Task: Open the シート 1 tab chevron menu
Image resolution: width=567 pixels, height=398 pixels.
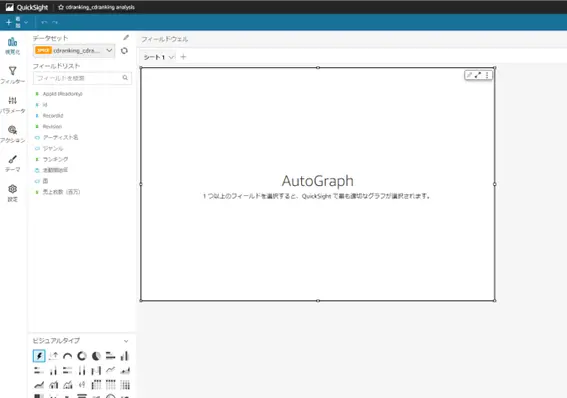Action: click(171, 57)
